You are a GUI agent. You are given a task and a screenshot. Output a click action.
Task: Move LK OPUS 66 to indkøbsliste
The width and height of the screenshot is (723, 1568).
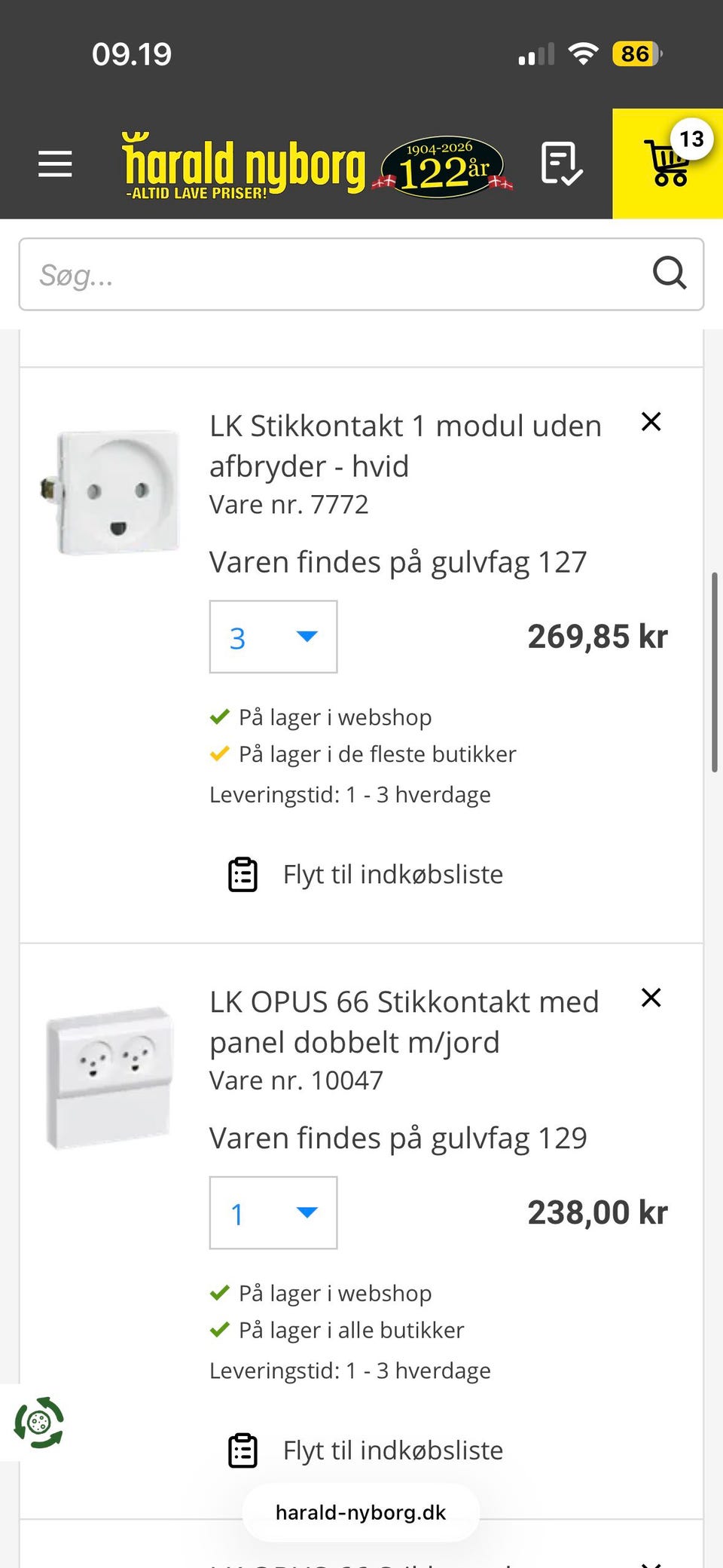click(392, 1450)
